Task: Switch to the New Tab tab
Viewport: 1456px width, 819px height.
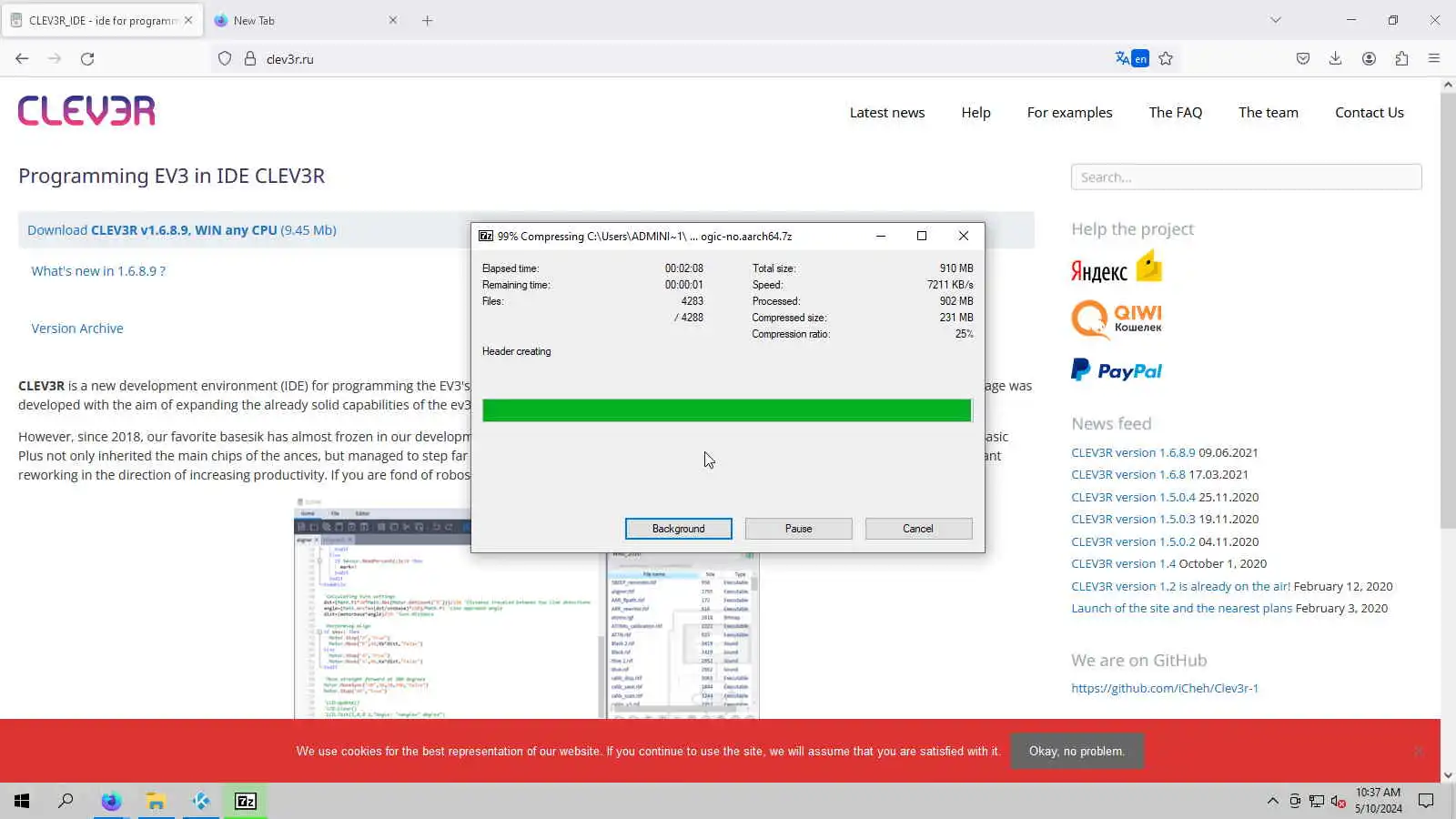Action: tap(308, 20)
